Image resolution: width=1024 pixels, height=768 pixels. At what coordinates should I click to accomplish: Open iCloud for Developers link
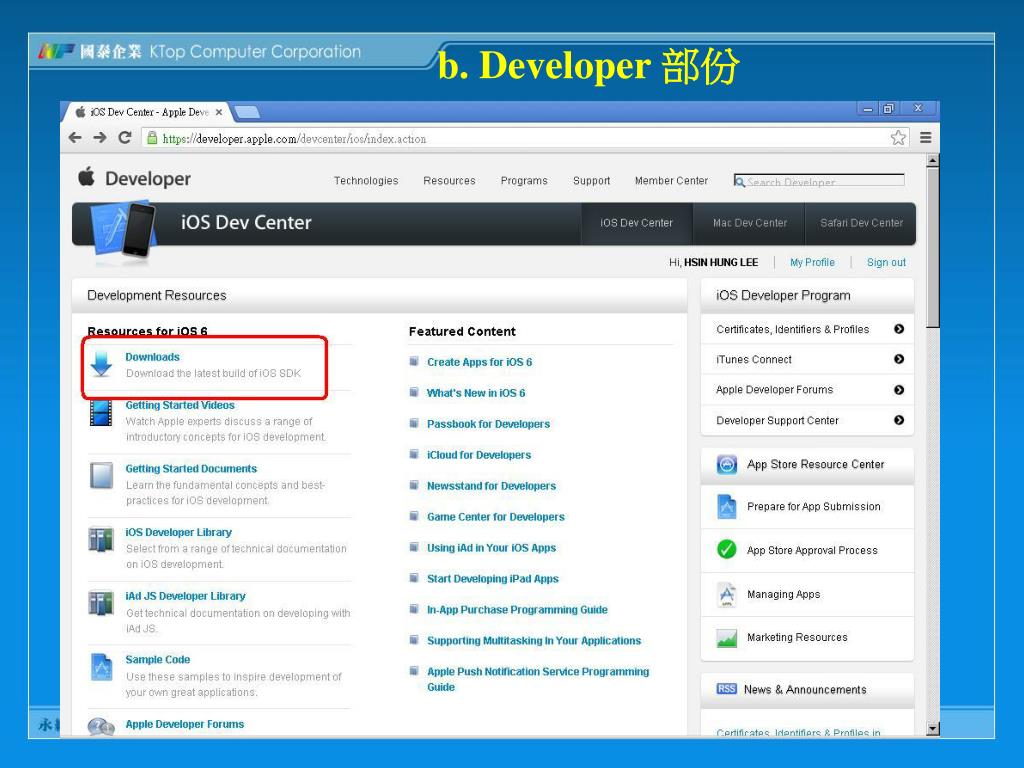[479, 455]
